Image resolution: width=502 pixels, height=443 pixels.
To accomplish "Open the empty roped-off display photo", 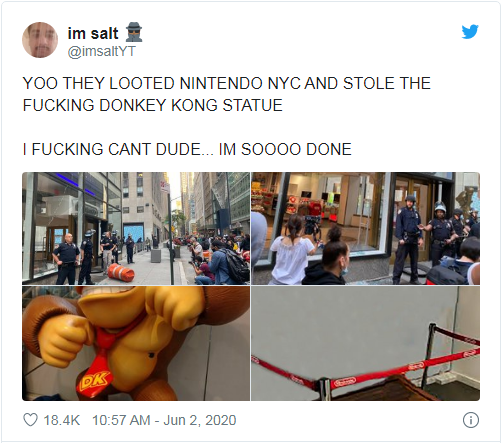I will pyautogui.click(x=365, y=343).
